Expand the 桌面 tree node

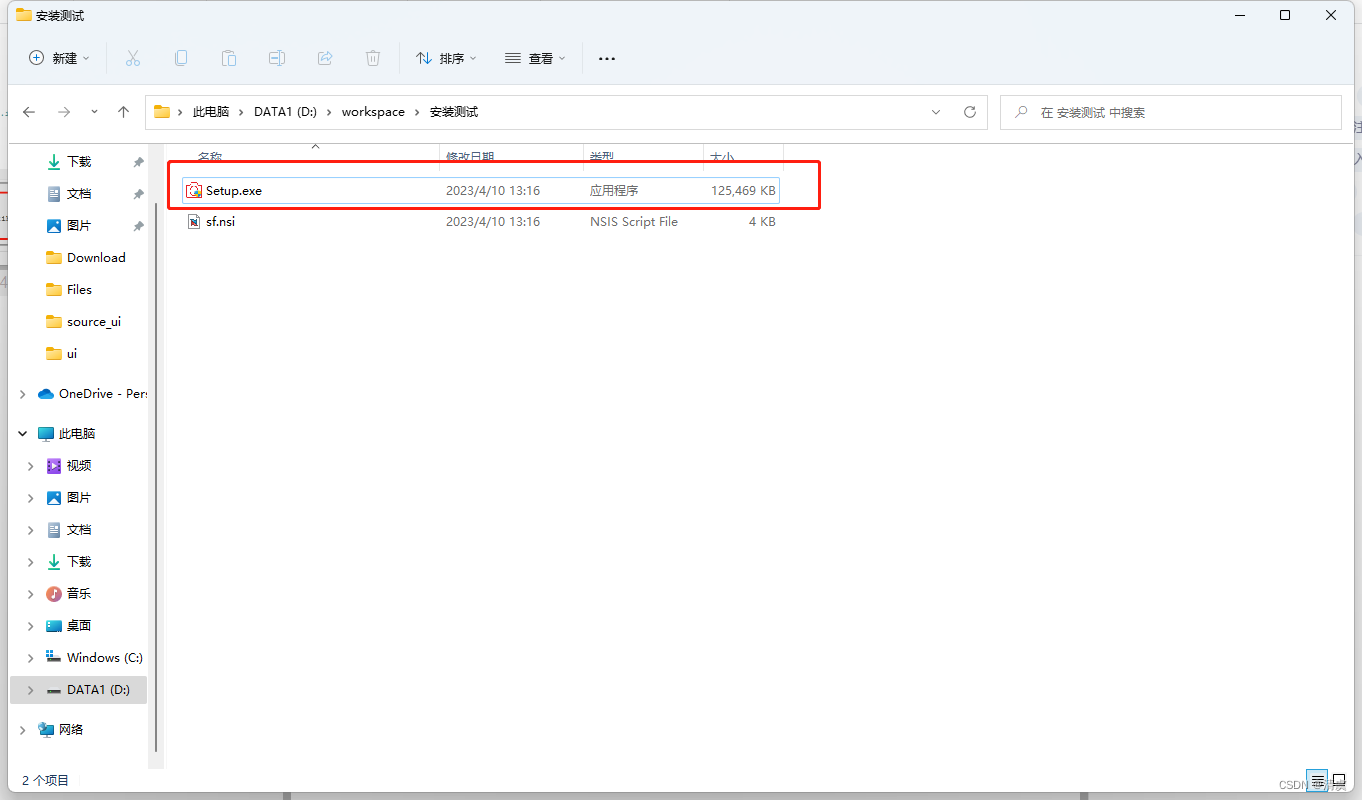pos(31,626)
